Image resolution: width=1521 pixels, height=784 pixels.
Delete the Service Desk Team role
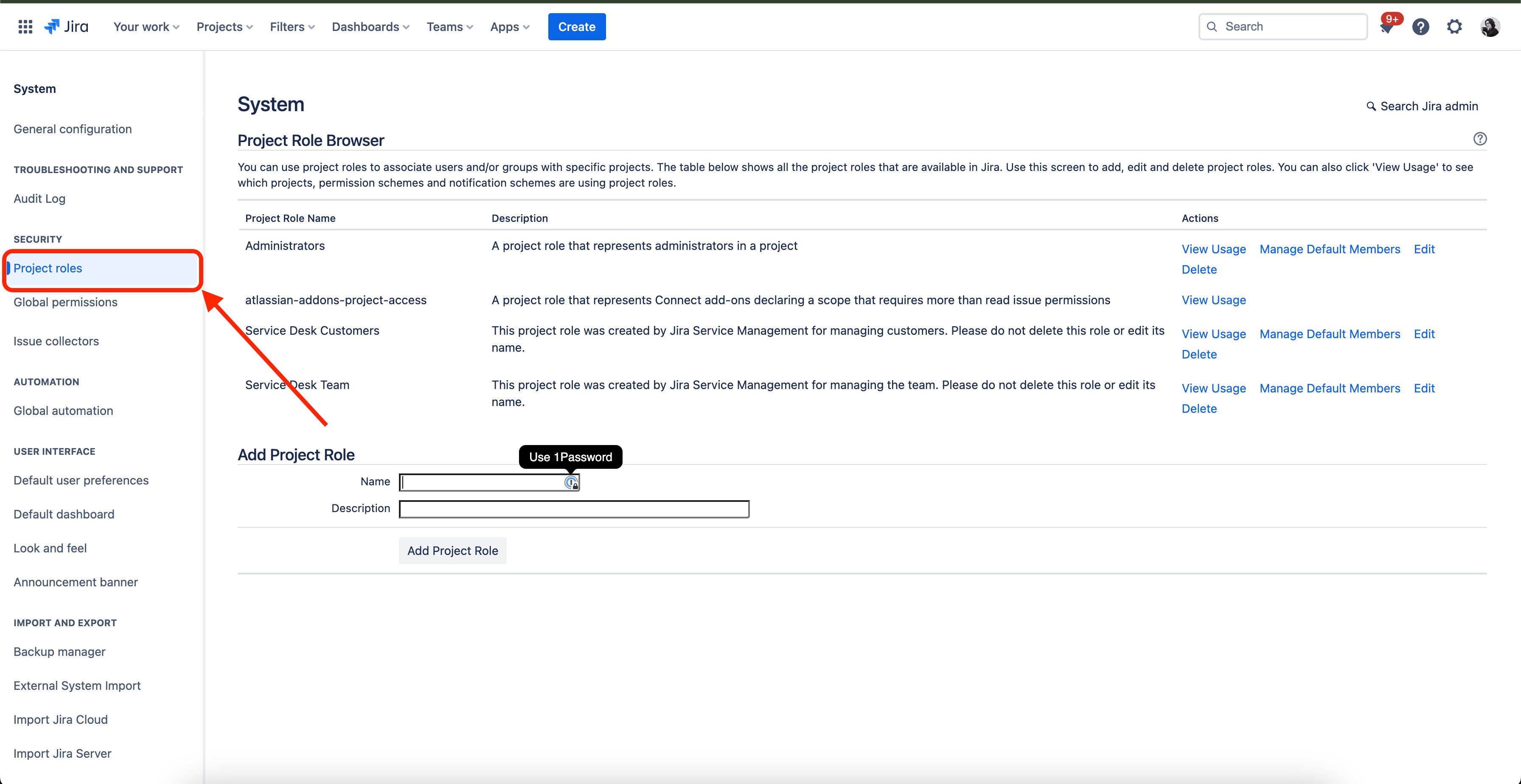1199,409
